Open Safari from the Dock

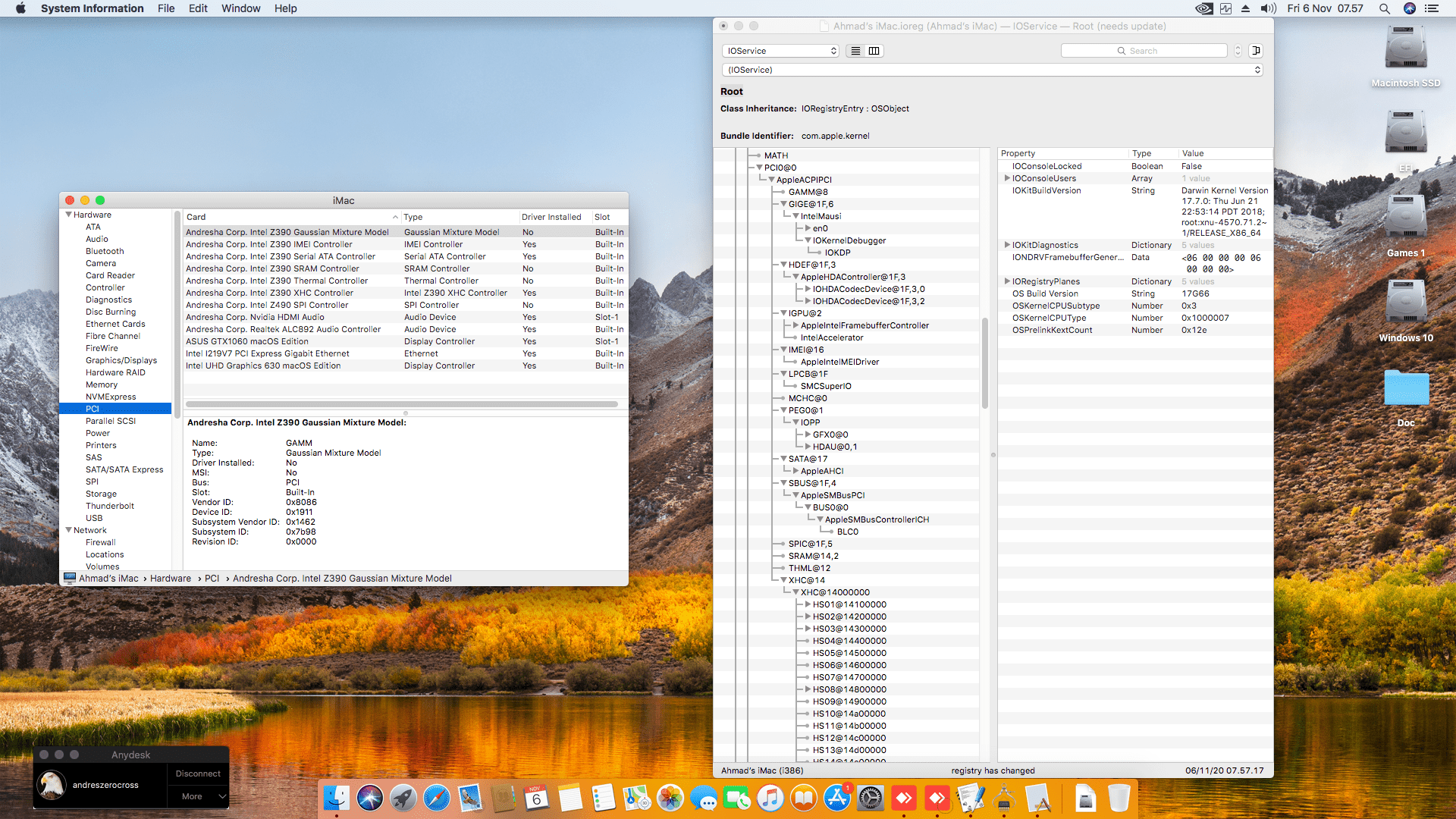437,798
